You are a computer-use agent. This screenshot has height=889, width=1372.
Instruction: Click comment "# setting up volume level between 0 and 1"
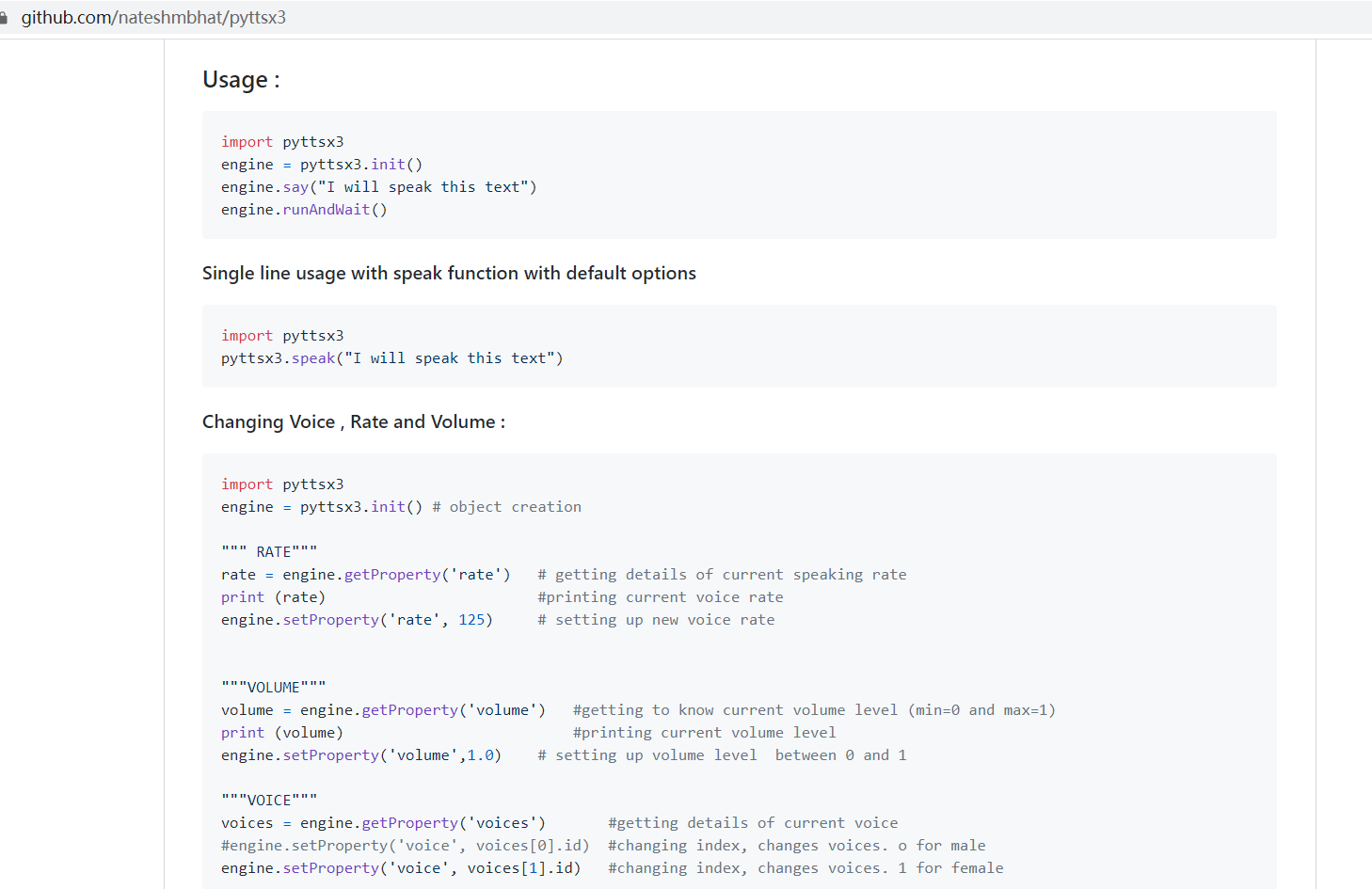pyautogui.click(x=722, y=755)
